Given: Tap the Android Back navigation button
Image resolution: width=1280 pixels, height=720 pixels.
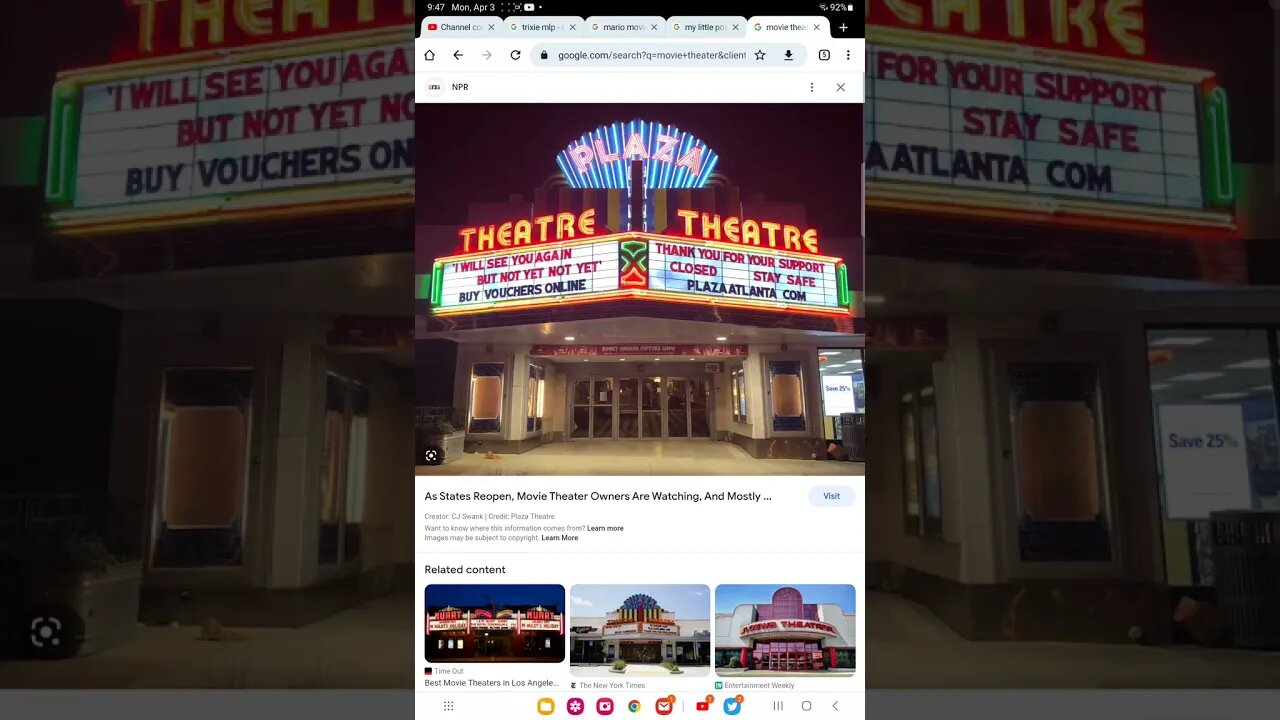Looking at the screenshot, I should [x=835, y=706].
